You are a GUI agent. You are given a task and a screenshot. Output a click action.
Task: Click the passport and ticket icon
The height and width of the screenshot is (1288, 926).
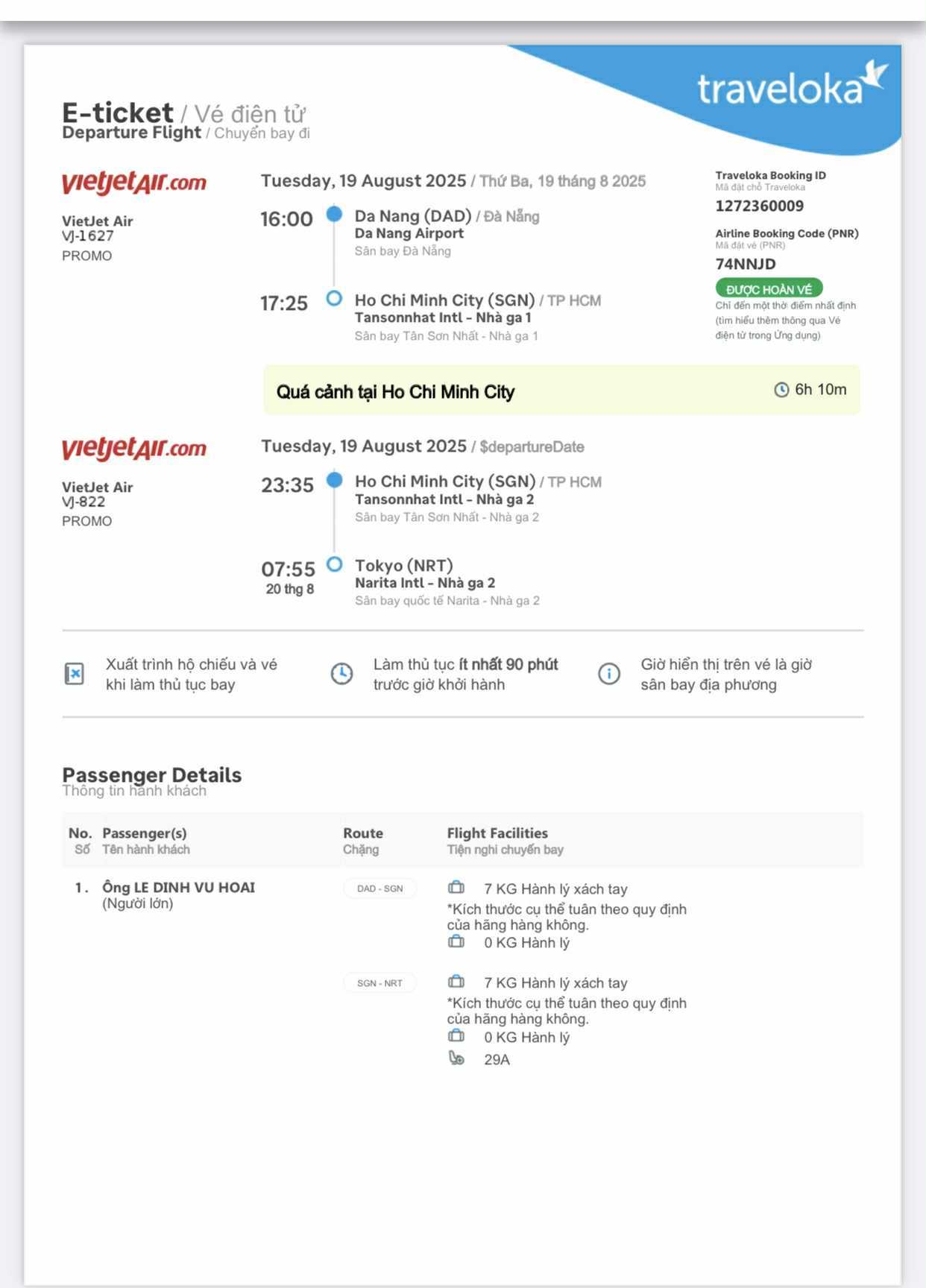[x=75, y=674]
